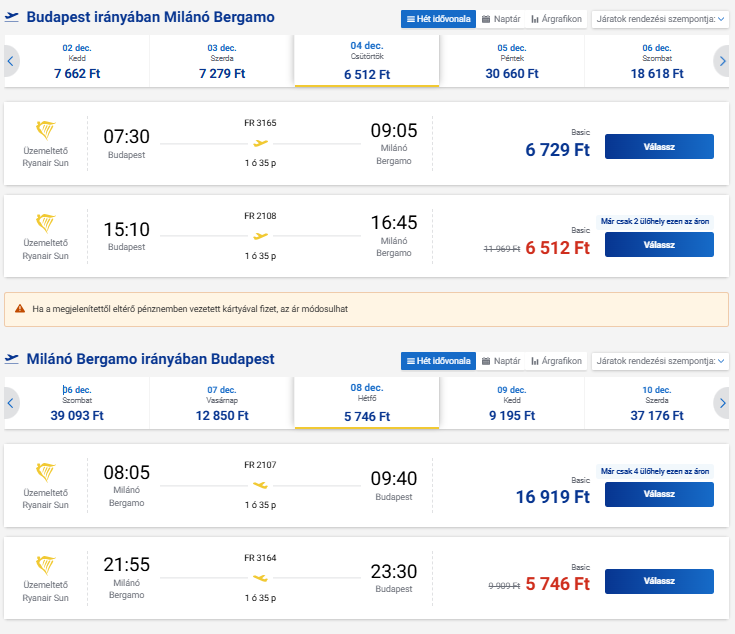Open Járatok rendezési szempontja dropdown for return

tap(660, 361)
